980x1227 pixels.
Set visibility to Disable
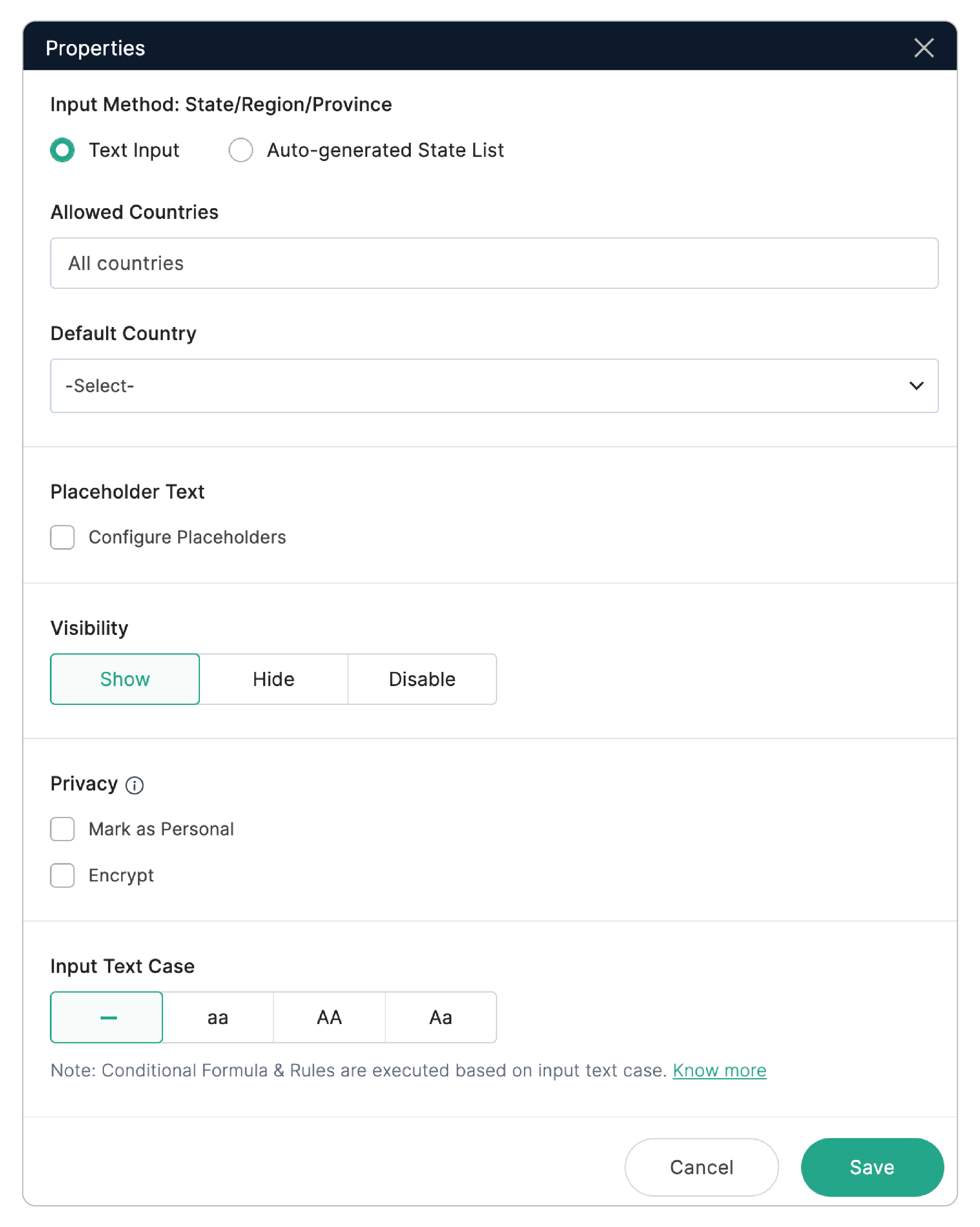(x=422, y=679)
